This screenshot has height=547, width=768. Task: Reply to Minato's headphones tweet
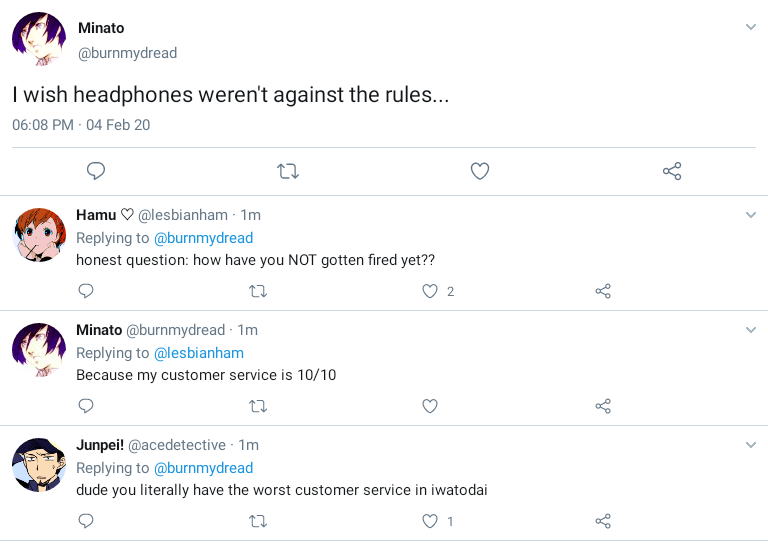tap(96, 171)
